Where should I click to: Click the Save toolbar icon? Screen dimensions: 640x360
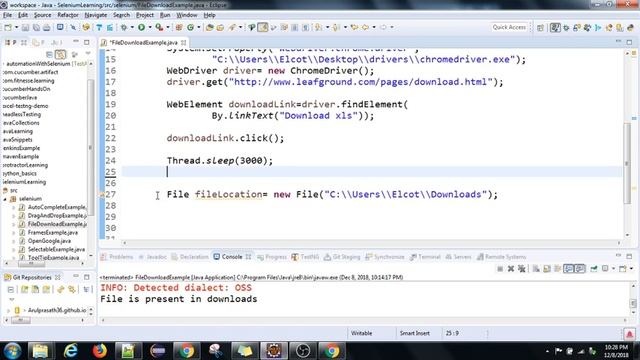click(x=25, y=27)
